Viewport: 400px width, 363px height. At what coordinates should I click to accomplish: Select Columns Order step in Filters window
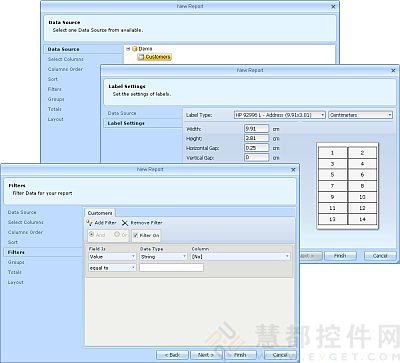pyautogui.click(x=25, y=232)
